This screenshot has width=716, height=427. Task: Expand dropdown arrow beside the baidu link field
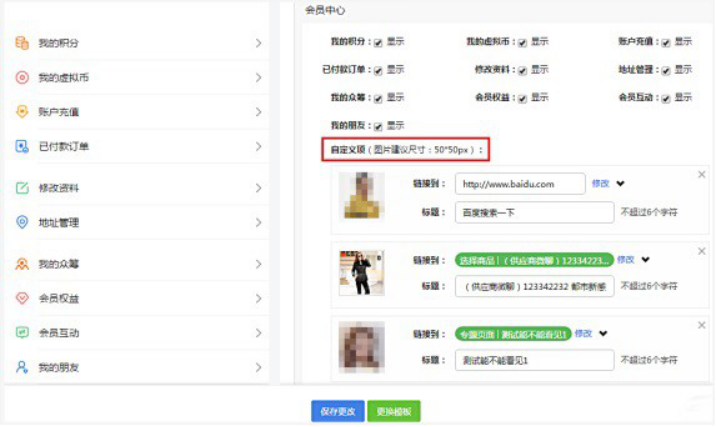(620, 184)
